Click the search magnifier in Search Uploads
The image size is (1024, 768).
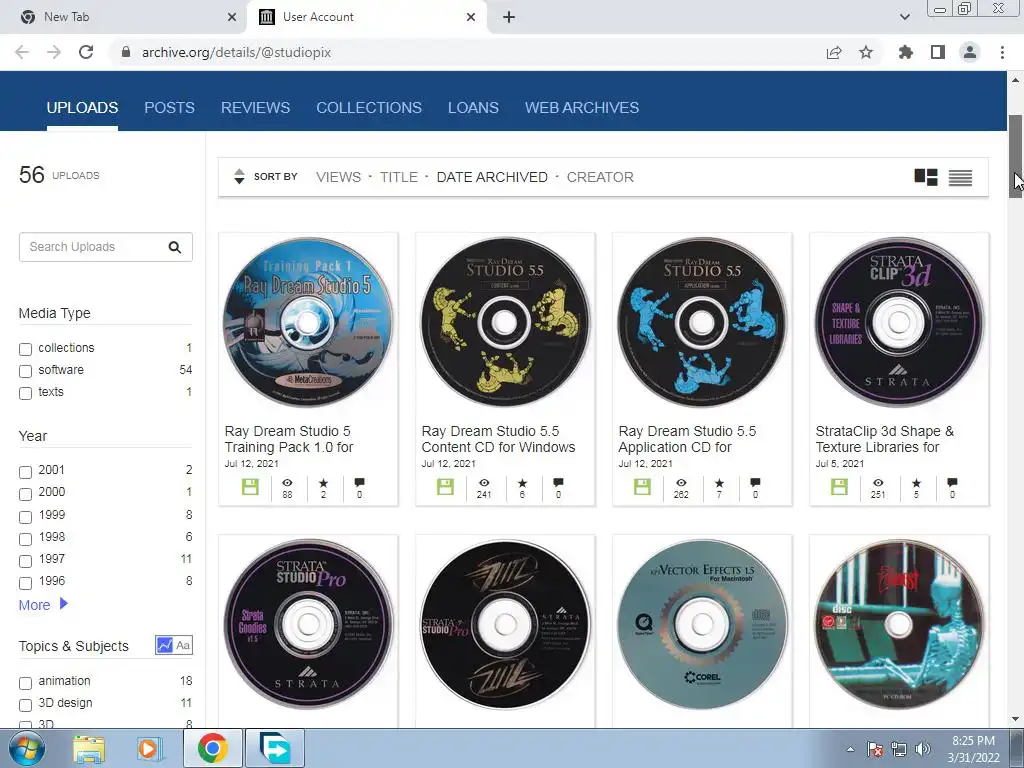pos(174,247)
